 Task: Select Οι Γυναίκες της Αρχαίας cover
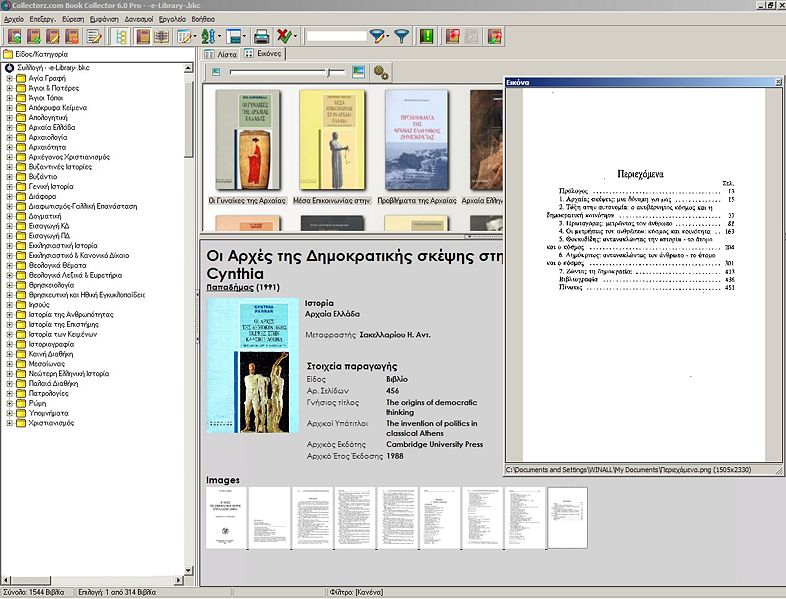pyautogui.click(x=247, y=140)
